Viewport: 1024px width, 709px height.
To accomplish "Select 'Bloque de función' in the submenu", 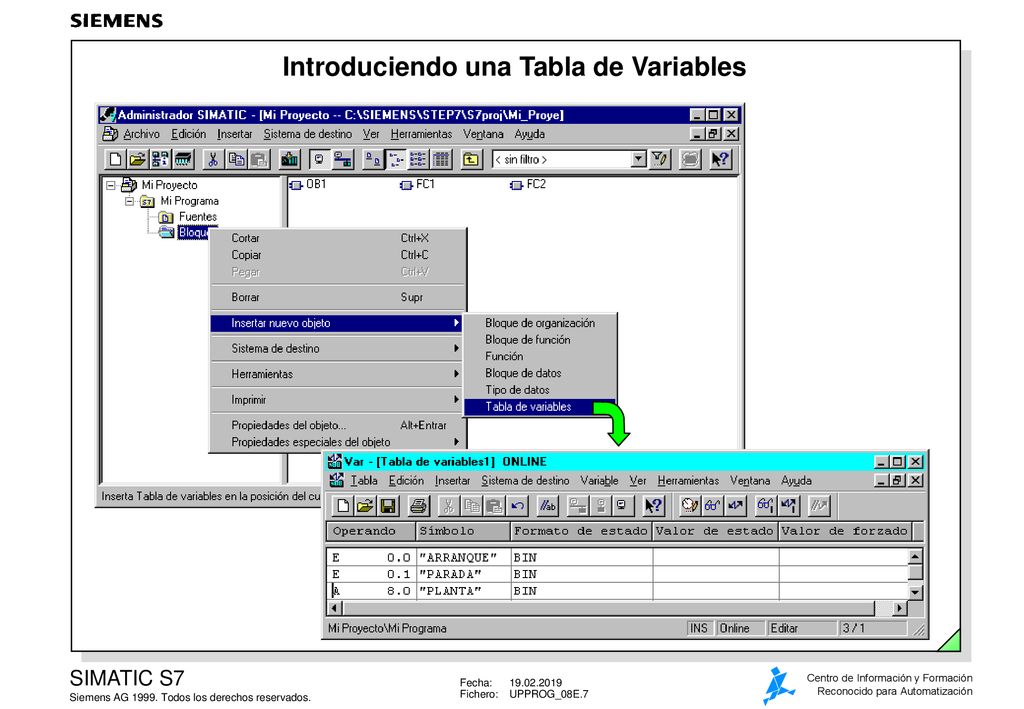I will coord(539,339).
